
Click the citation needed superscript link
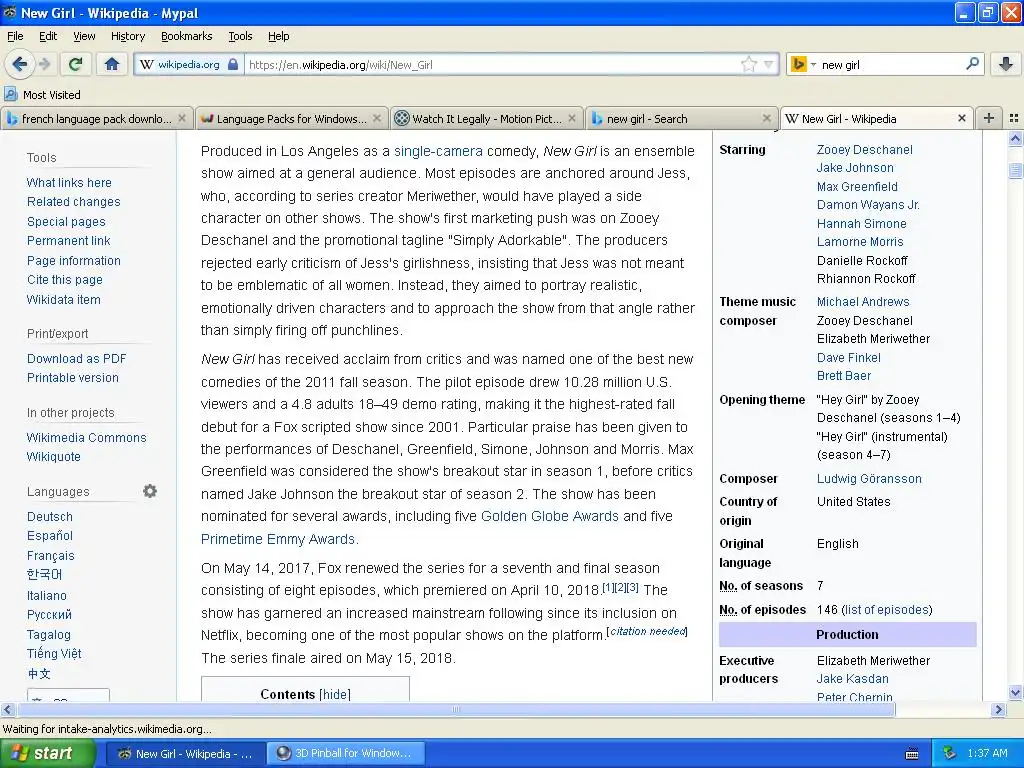647,631
